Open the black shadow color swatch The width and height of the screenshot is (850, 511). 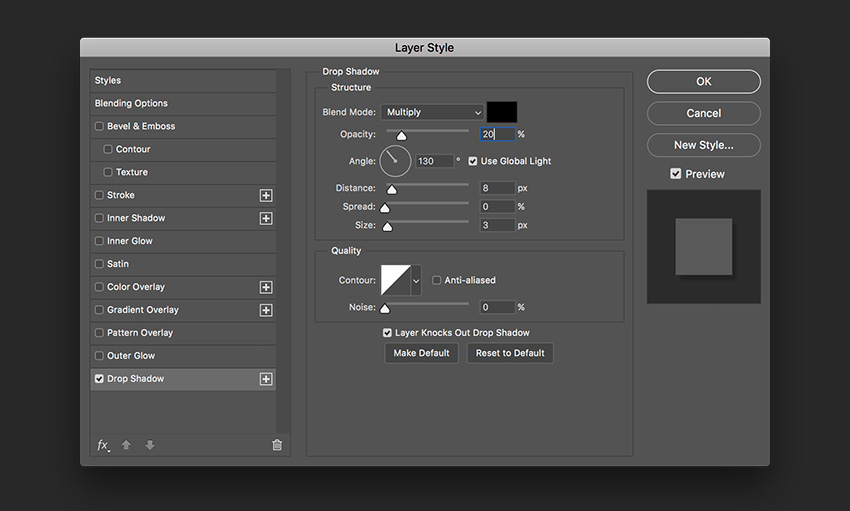[x=502, y=112]
